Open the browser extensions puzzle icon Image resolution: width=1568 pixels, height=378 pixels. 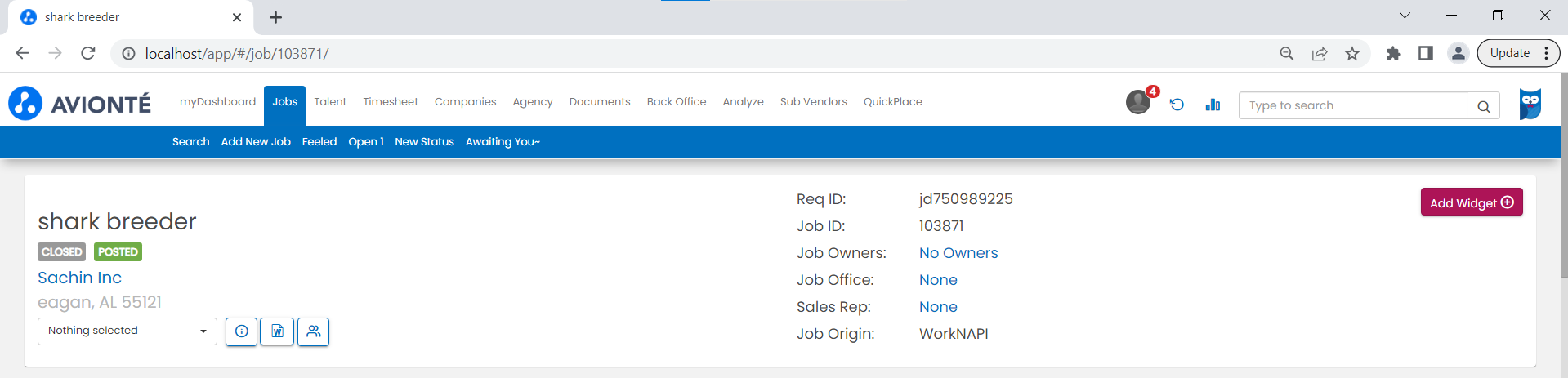[x=1393, y=53]
